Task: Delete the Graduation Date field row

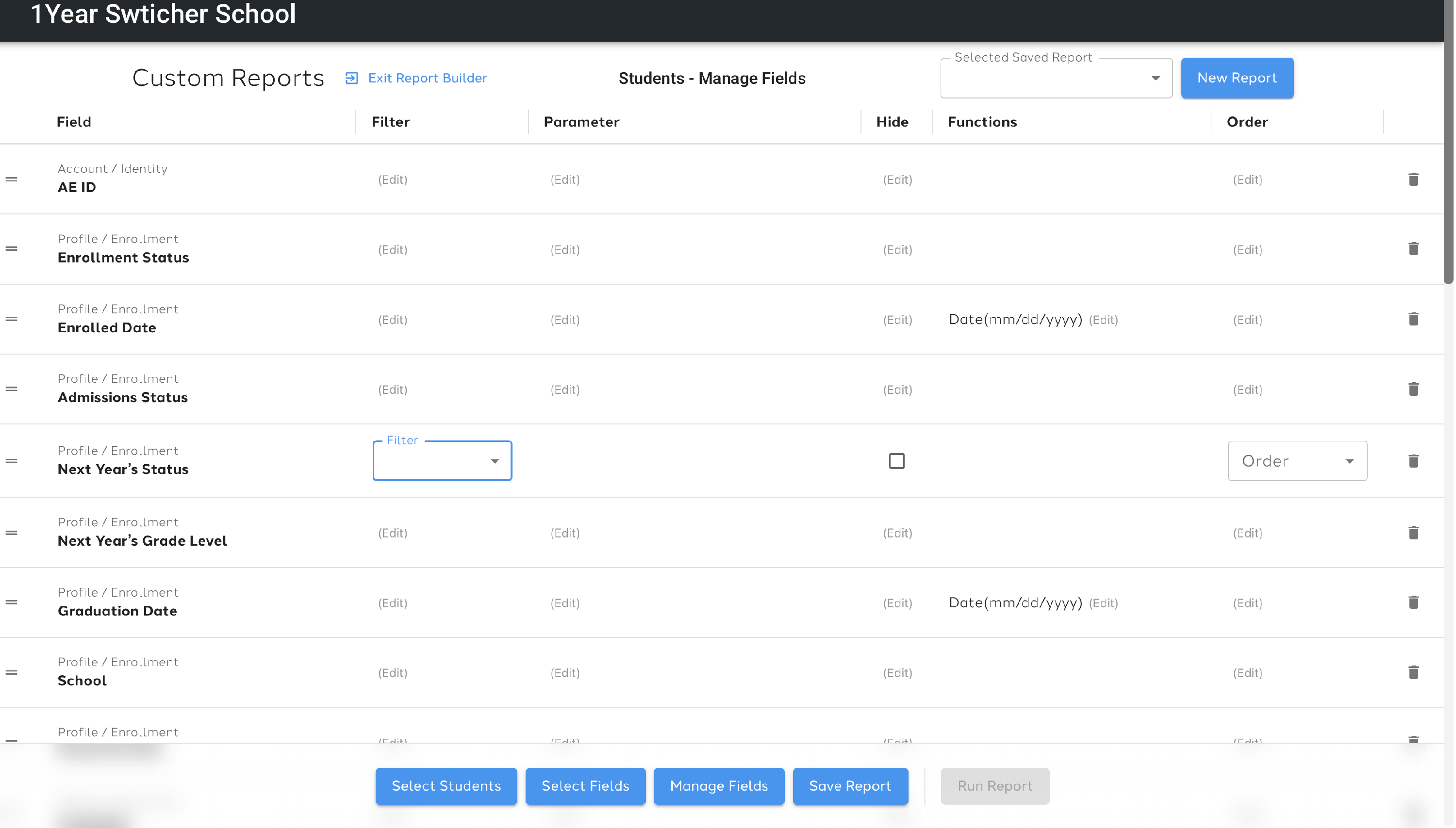Action: point(1413,603)
